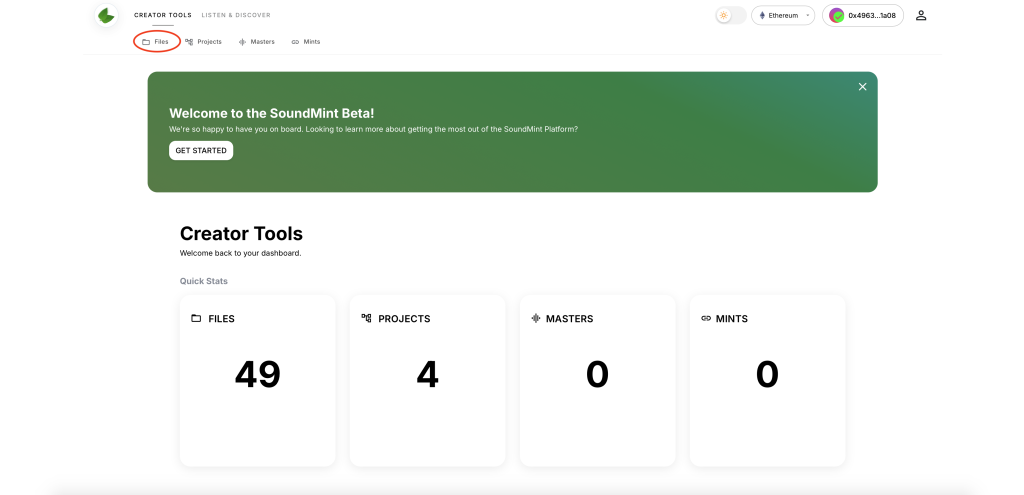Viewport: 1024px width, 495px height.
Task: Dismiss the welcome banner with X
Action: pyautogui.click(x=863, y=87)
